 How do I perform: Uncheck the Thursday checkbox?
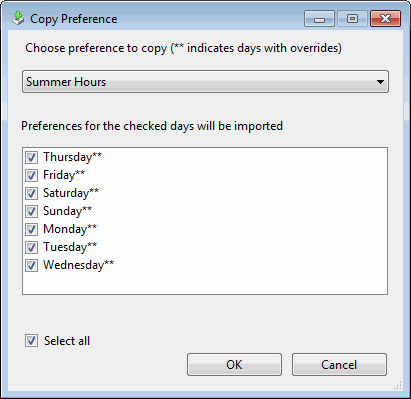pyautogui.click(x=31, y=157)
